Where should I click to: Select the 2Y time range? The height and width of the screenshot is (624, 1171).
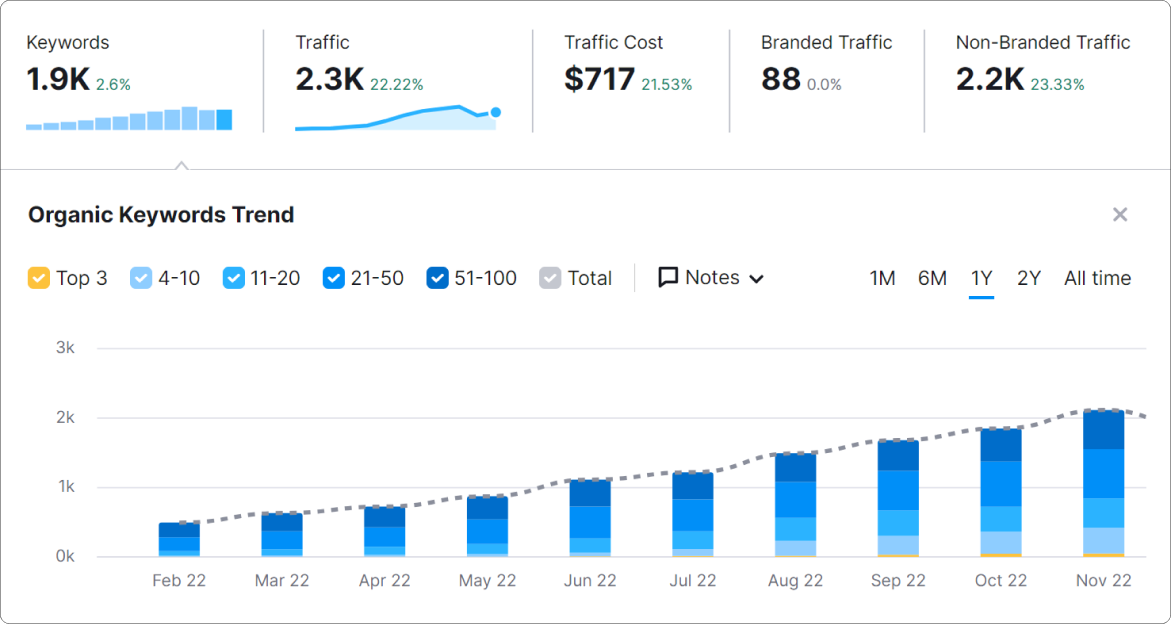1029,278
